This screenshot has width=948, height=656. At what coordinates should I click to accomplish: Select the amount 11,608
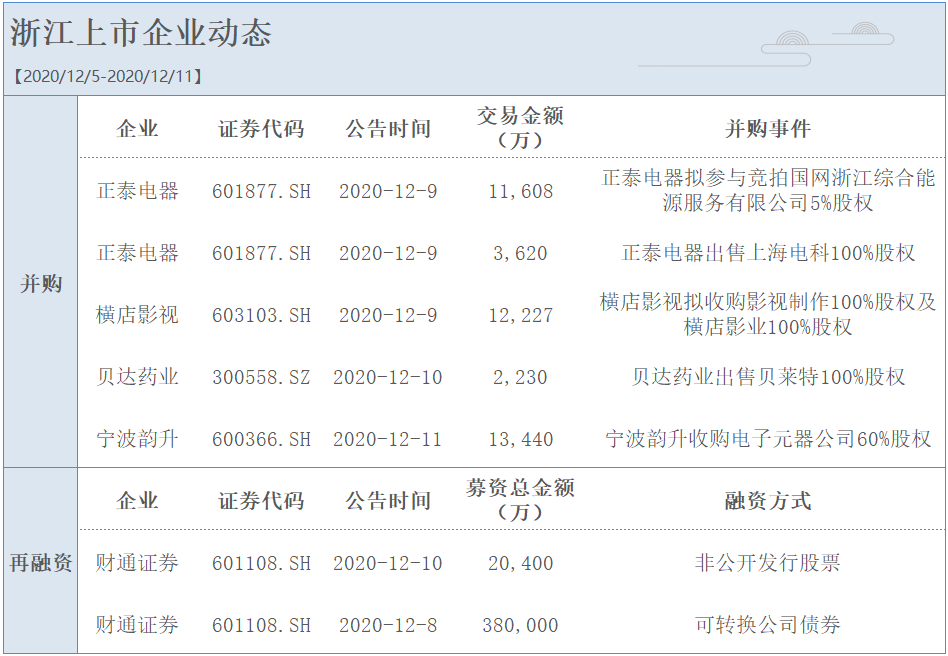(521, 191)
